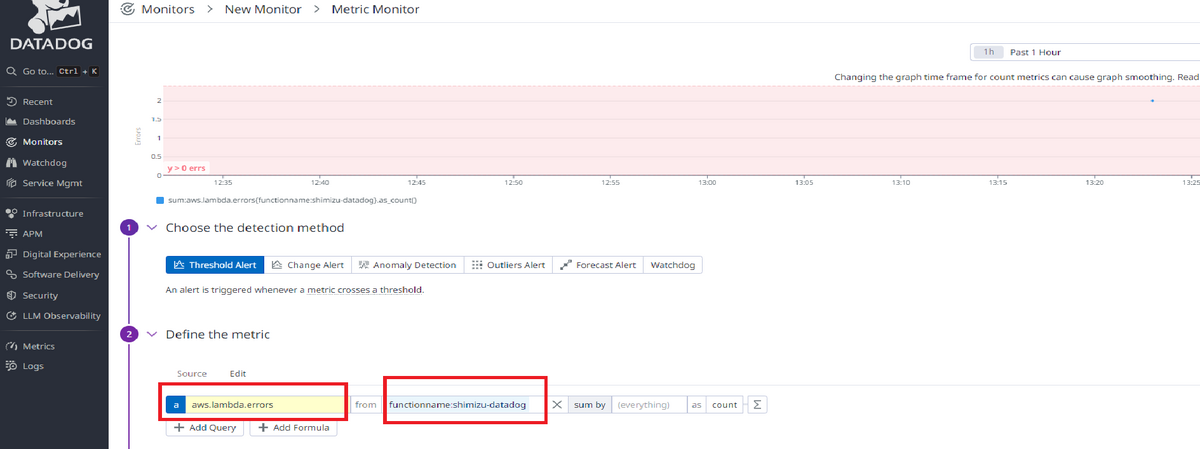
Task: Open Digital Experience in sidebar
Action: click(x=53, y=254)
